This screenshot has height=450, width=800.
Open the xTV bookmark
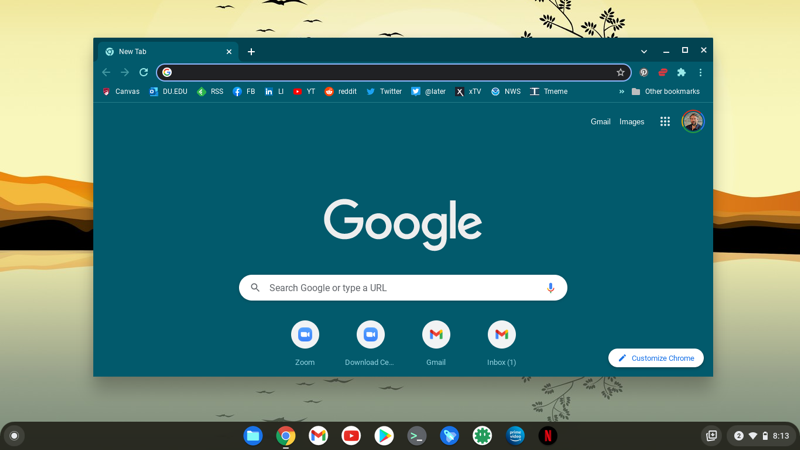coord(468,91)
